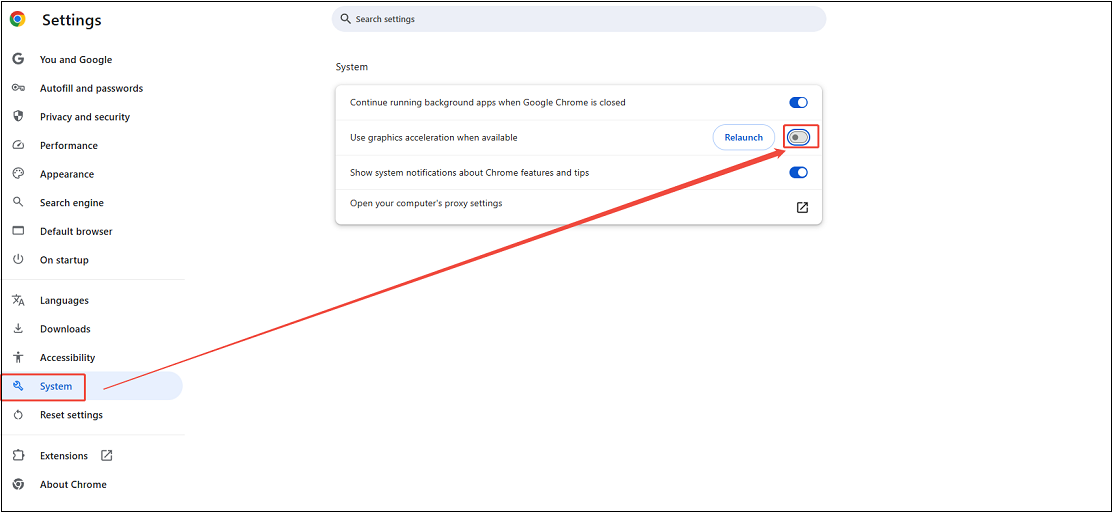Click the shield icon for Privacy and security
This screenshot has height=512, width=1112.
click(18, 116)
